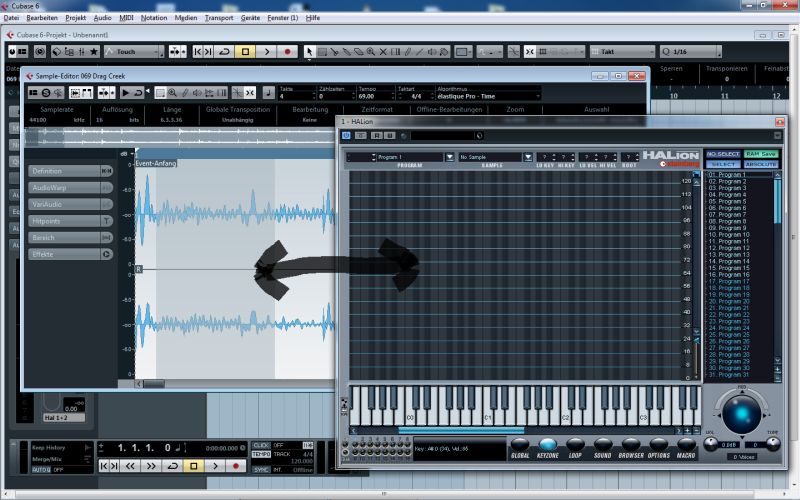Open the élastique Pro - Time algorithm dropdown
The image size is (800, 500).
[488, 96]
